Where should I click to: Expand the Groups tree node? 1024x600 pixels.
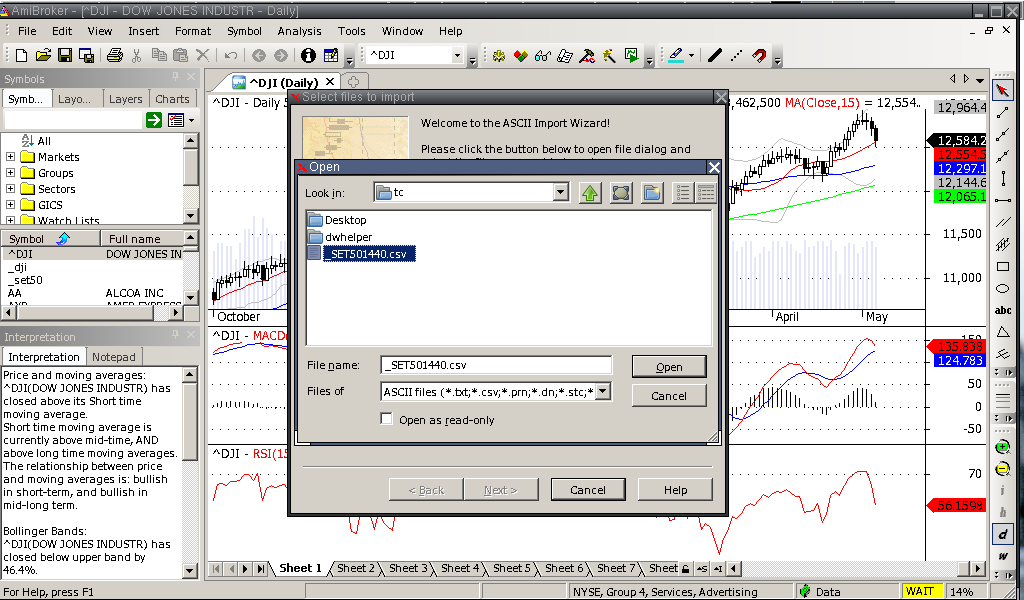(x=10, y=173)
